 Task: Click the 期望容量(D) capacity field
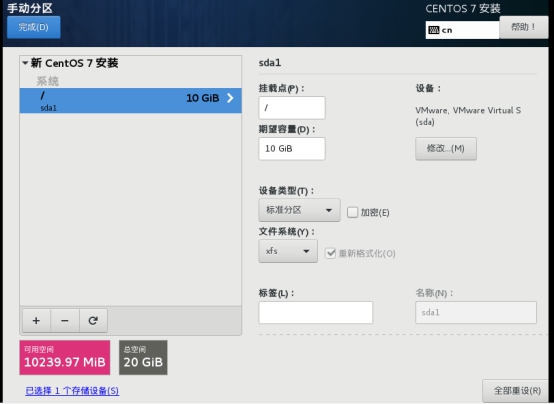(292, 149)
